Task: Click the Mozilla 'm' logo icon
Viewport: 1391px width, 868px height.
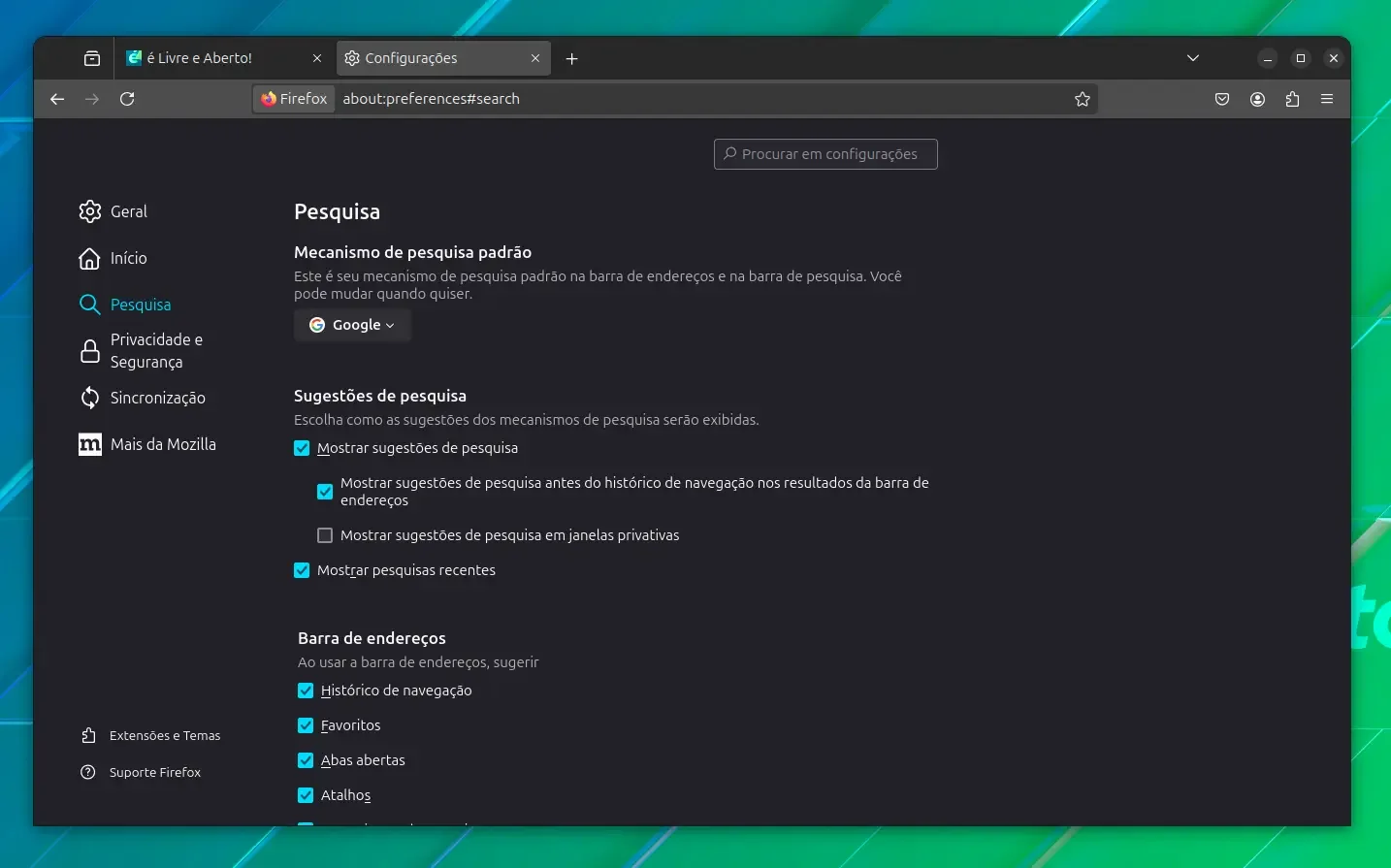Action: click(90, 444)
